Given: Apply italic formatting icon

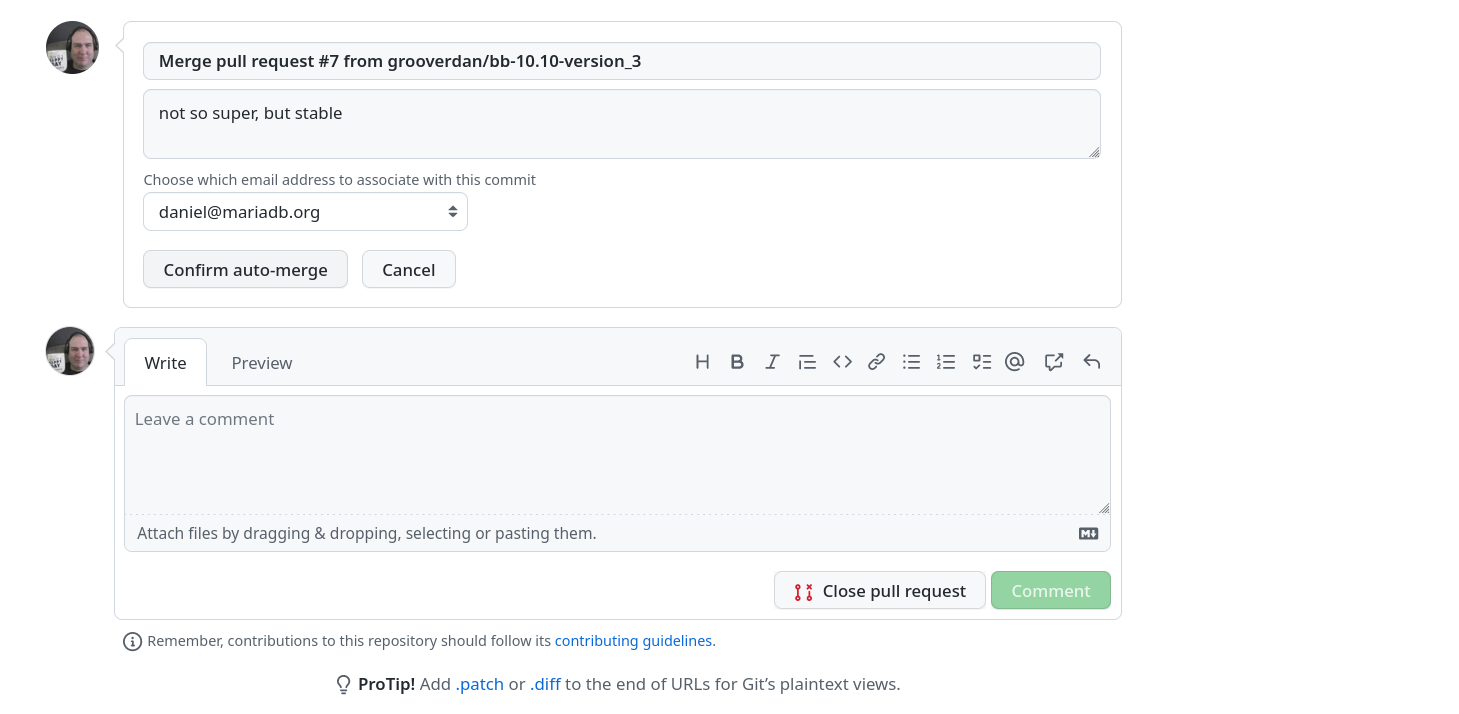Looking at the screenshot, I should click(x=772, y=362).
